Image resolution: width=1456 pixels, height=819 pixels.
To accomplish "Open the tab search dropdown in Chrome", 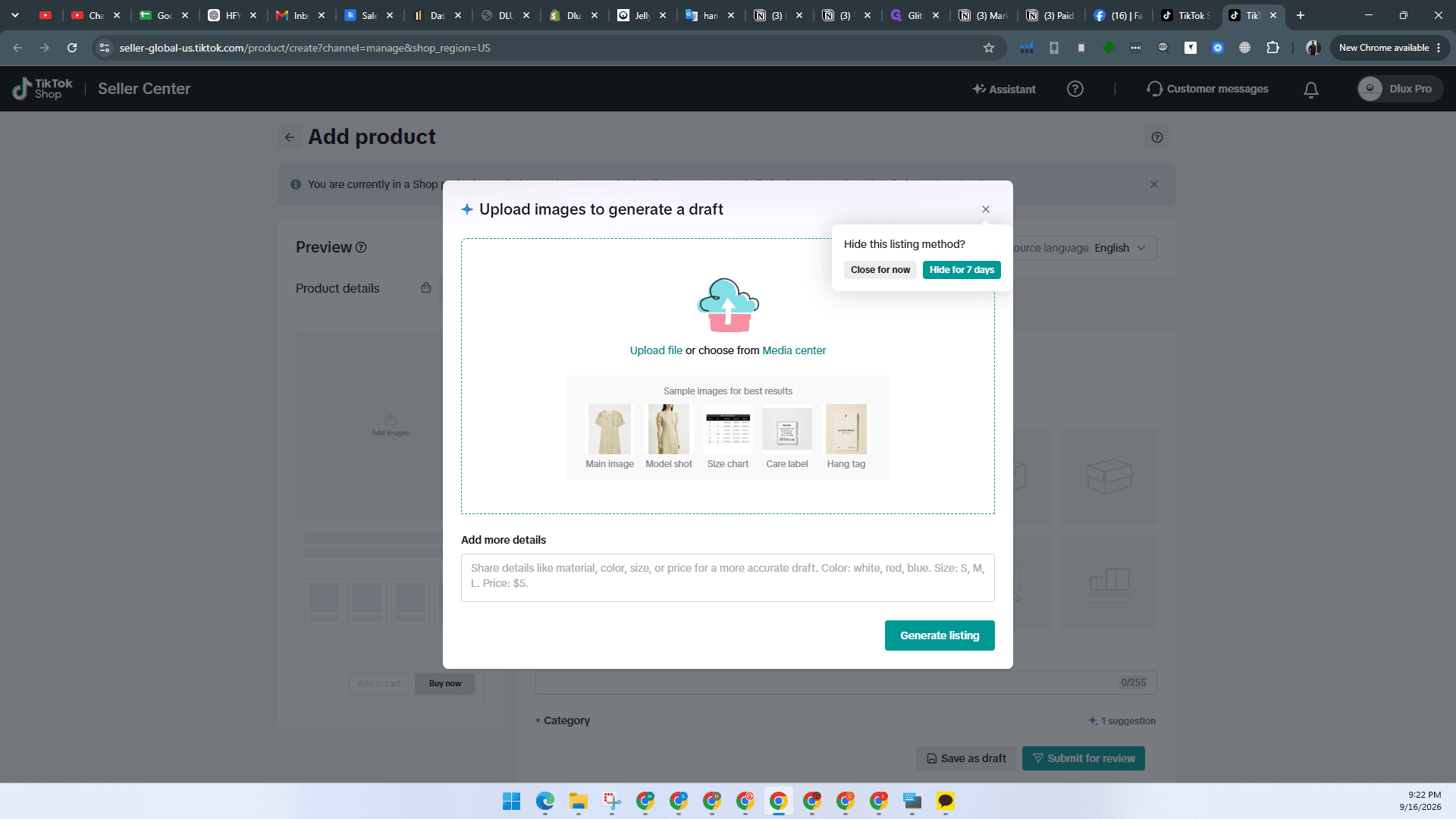I will [15, 15].
